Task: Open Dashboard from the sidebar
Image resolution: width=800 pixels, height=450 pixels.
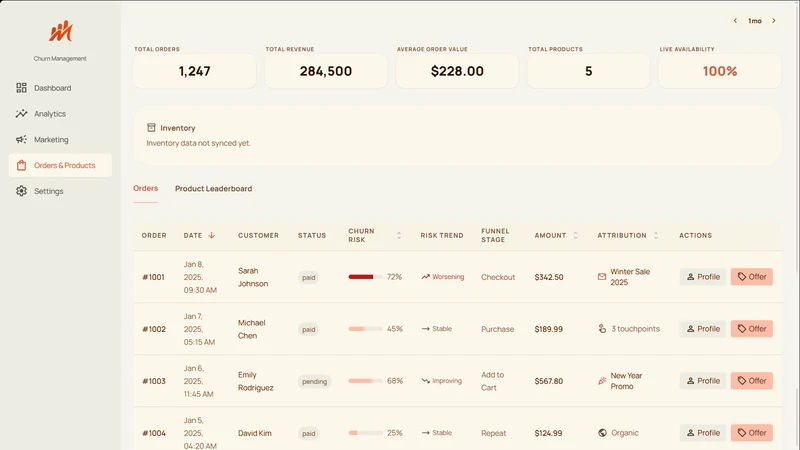Action: tap(60, 88)
